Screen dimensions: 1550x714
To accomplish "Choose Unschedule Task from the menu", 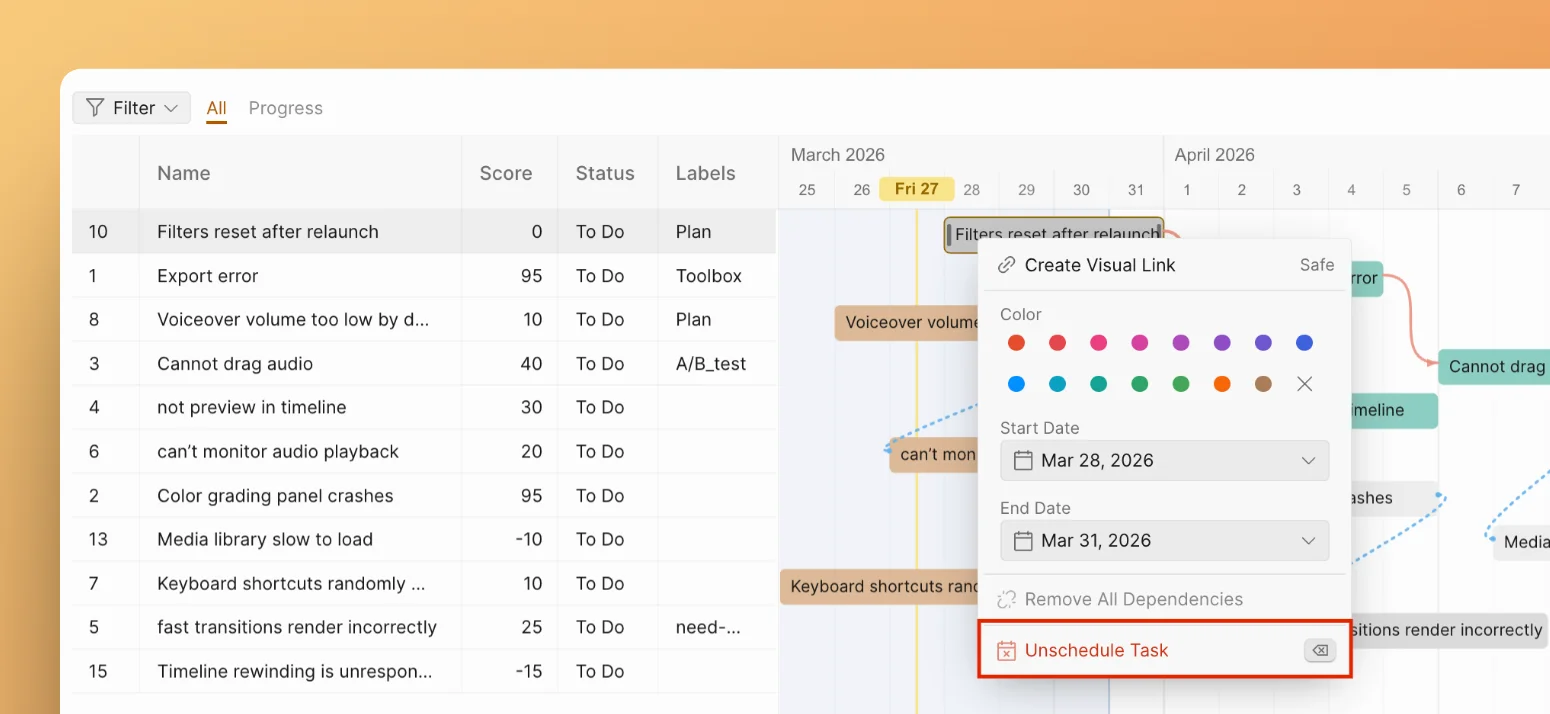I will [1096, 651].
